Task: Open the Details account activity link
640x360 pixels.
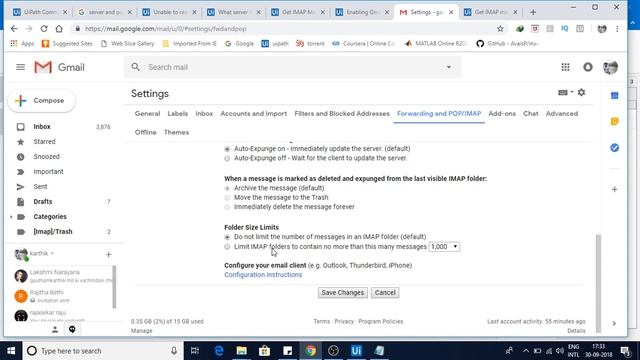Action: (576, 331)
